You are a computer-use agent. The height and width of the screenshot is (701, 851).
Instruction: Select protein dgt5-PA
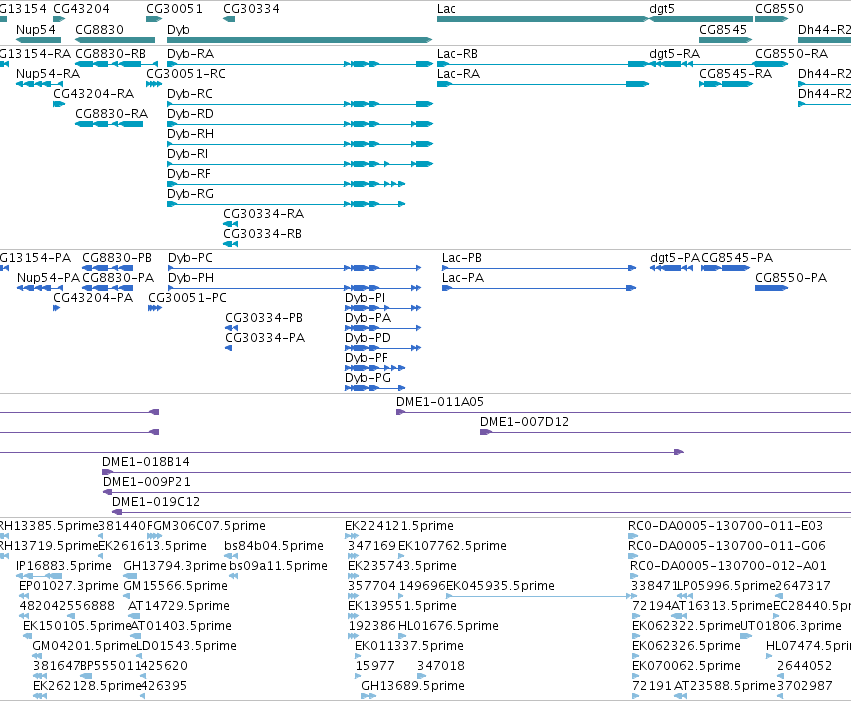coord(675,258)
